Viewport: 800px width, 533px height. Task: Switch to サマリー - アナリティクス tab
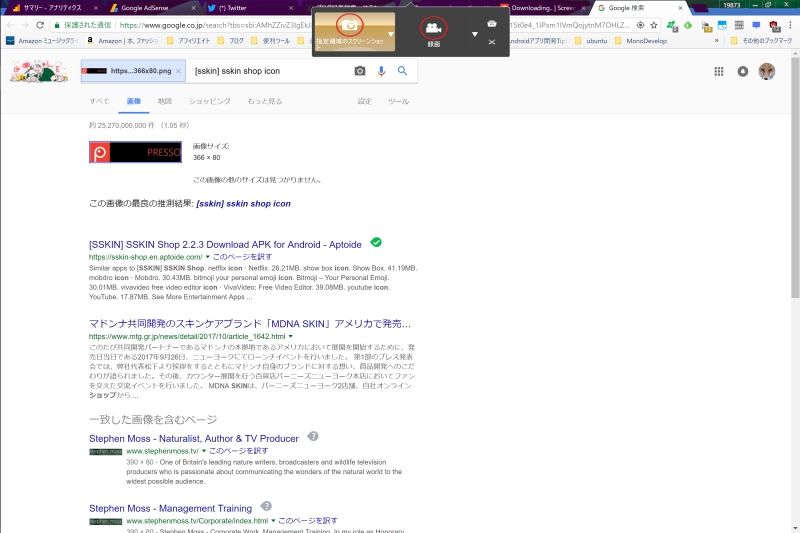pyautogui.click(x=51, y=8)
